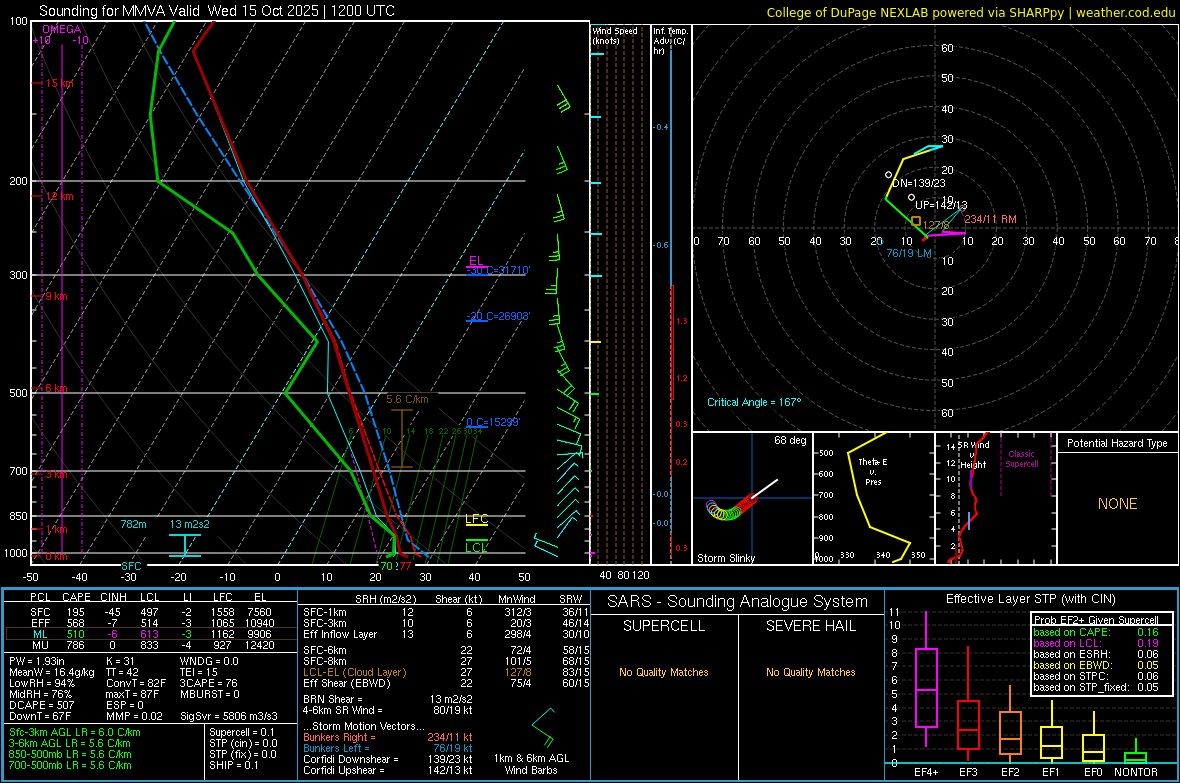
Task: Click the green surface dewpoint value 70
Action: (x=386, y=566)
